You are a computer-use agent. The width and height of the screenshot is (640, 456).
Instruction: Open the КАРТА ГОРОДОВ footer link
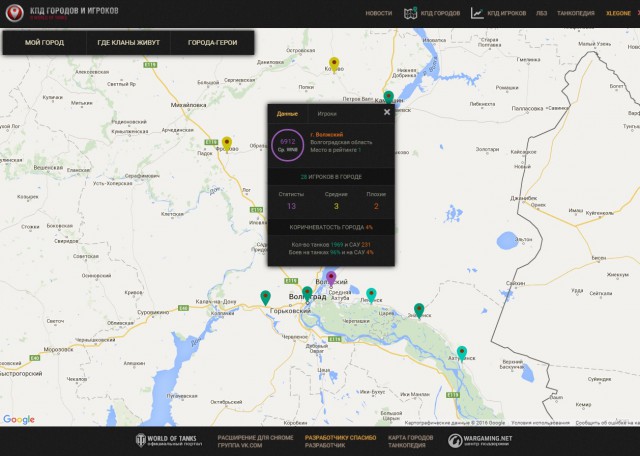[x=410, y=438]
